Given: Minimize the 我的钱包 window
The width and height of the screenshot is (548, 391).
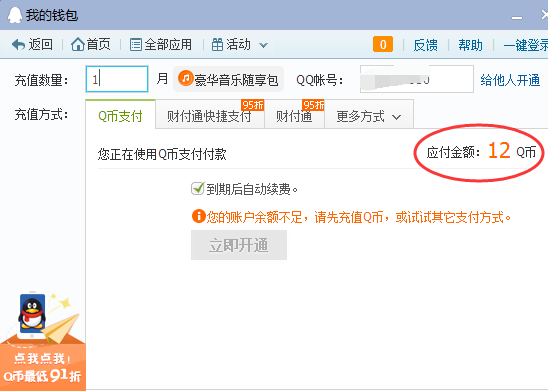Looking at the screenshot, I should (517, 17).
